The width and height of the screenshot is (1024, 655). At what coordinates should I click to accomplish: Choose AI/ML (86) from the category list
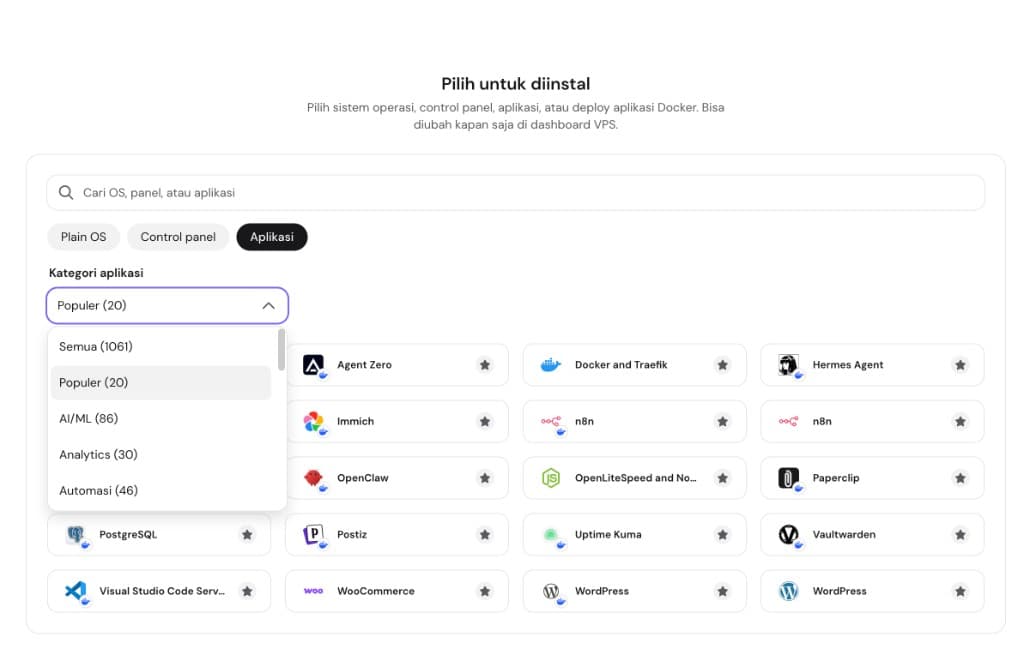161,419
